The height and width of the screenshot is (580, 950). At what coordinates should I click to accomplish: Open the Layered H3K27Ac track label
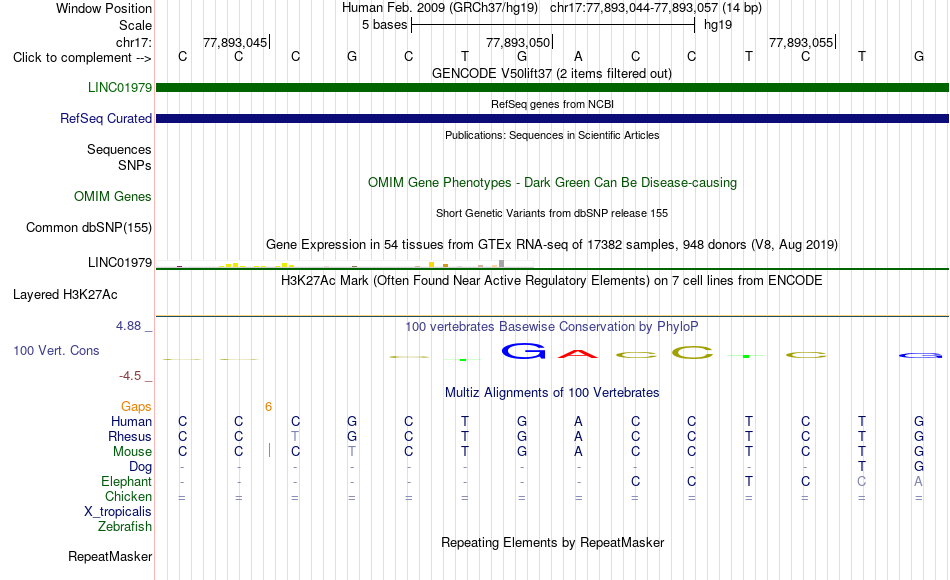[x=65, y=295]
